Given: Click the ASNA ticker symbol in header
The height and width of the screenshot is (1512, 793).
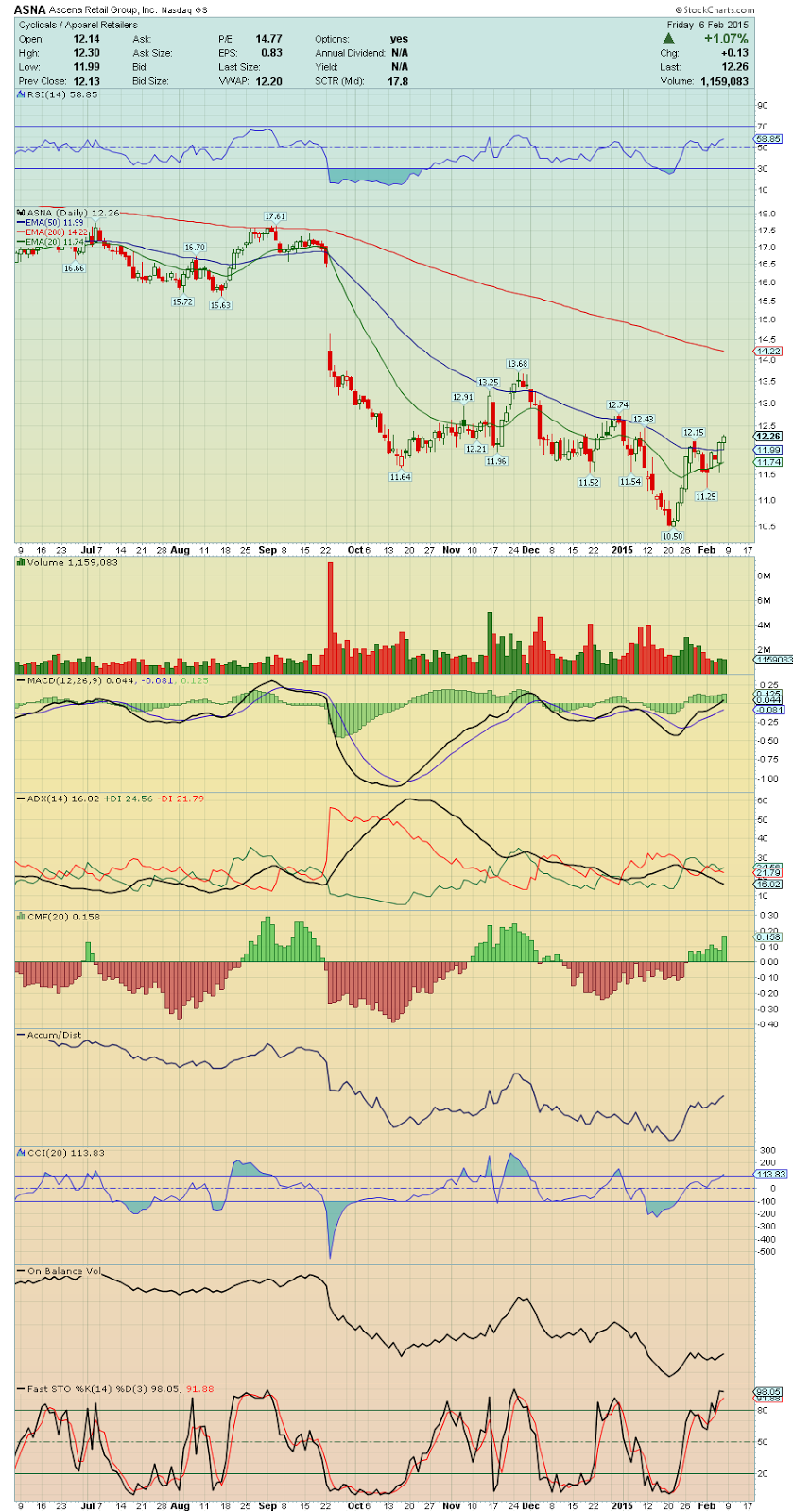Looking at the screenshot, I should (x=29, y=9).
